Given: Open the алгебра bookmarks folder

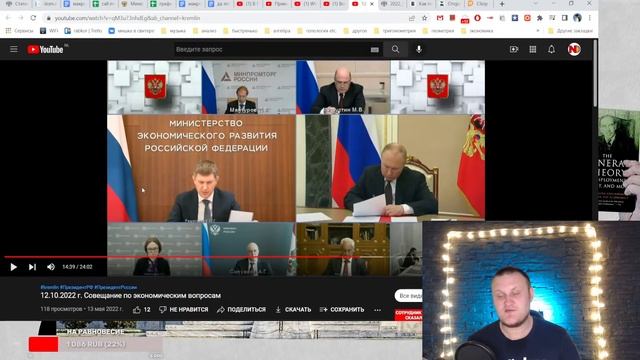Looking at the screenshot, I should (x=278, y=31).
